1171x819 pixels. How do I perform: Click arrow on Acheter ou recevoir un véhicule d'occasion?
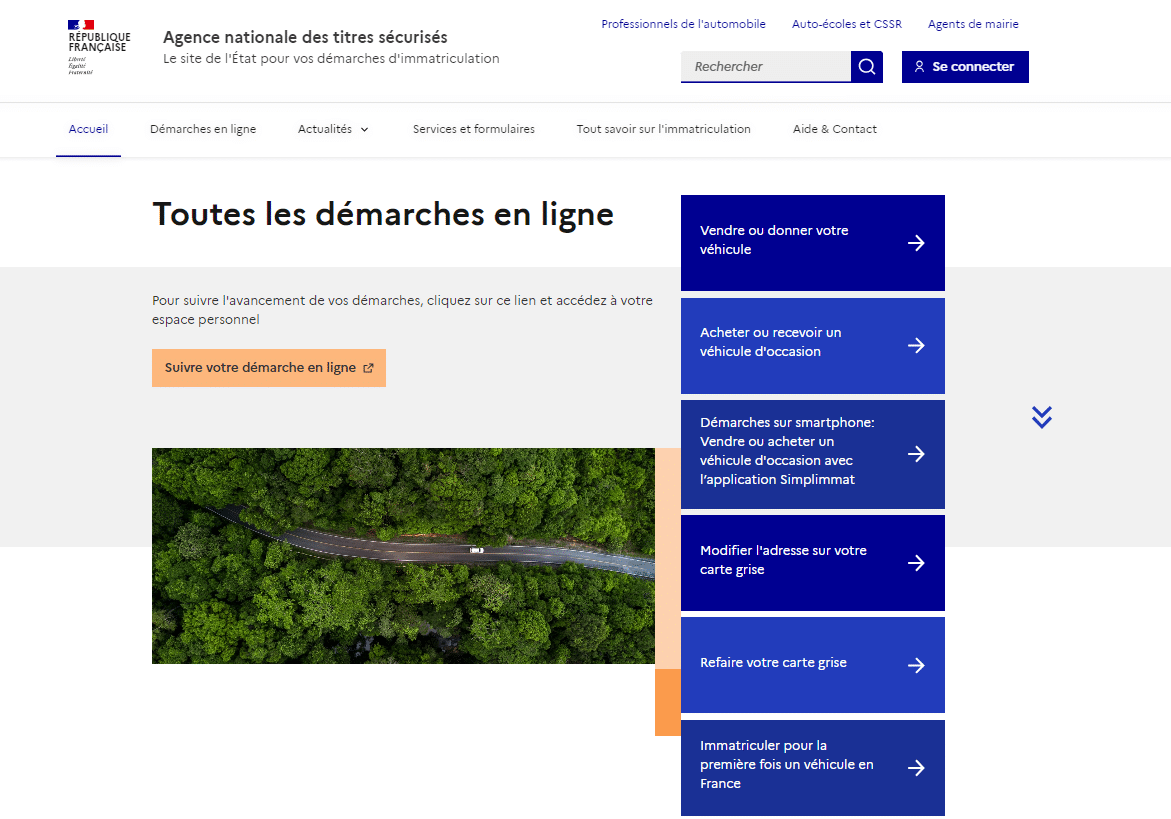tap(916, 346)
